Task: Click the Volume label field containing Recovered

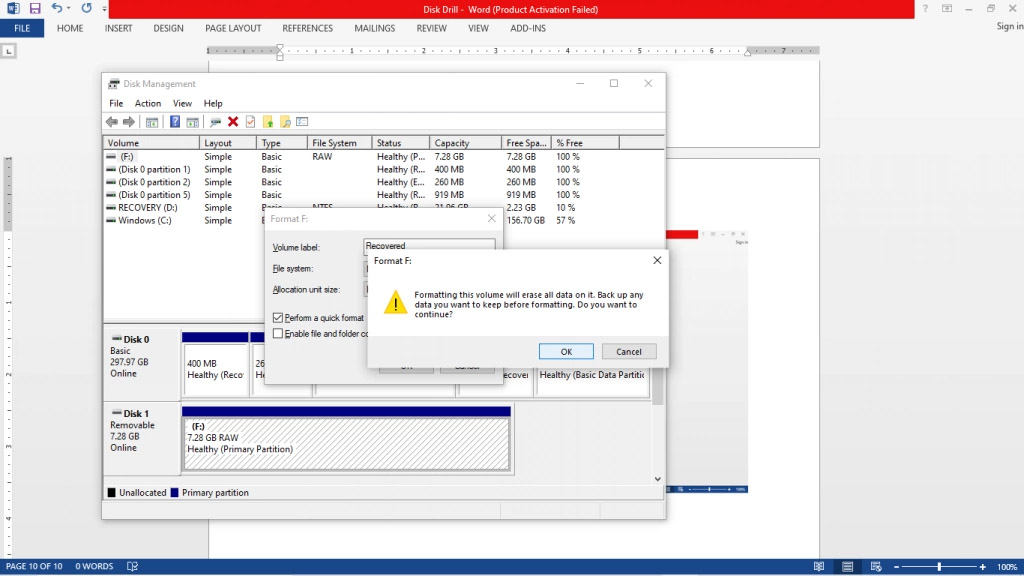Action: (429, 246)
